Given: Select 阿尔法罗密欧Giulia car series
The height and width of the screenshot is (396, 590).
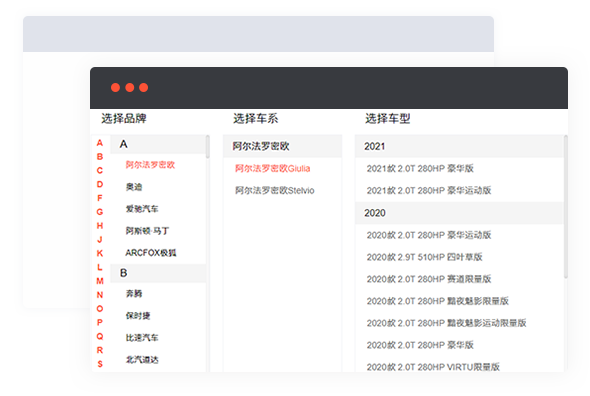Looking at the screenshot, I should (272, 168).
